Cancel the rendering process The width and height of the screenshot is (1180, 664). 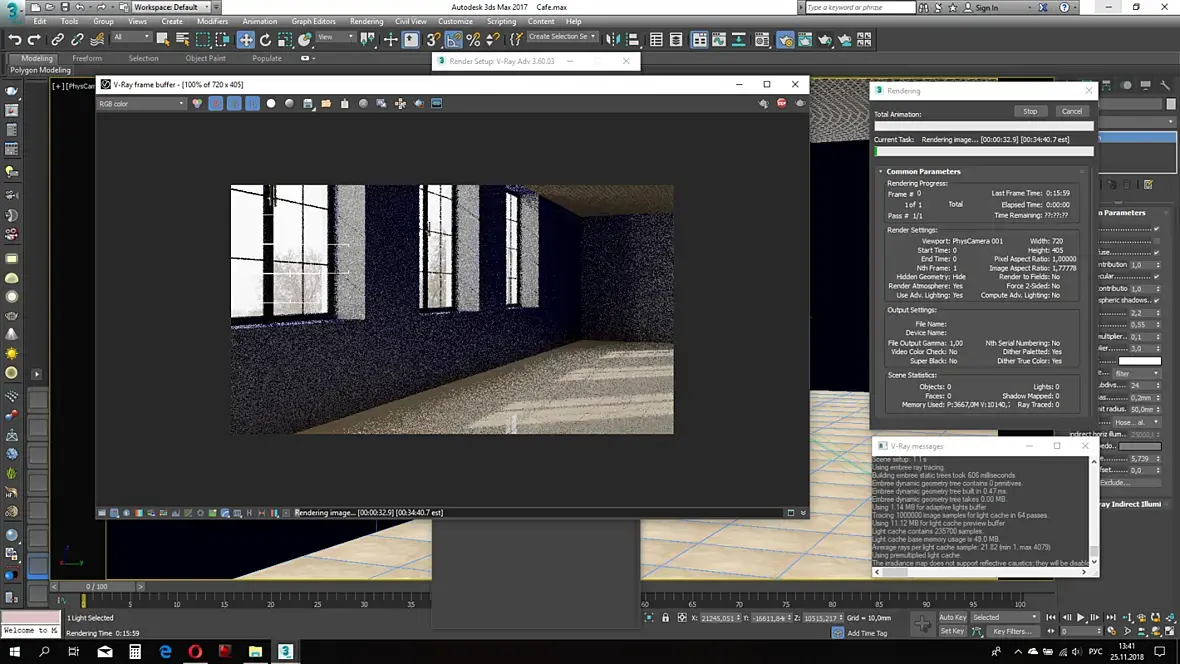click(x=1072, y=111)
